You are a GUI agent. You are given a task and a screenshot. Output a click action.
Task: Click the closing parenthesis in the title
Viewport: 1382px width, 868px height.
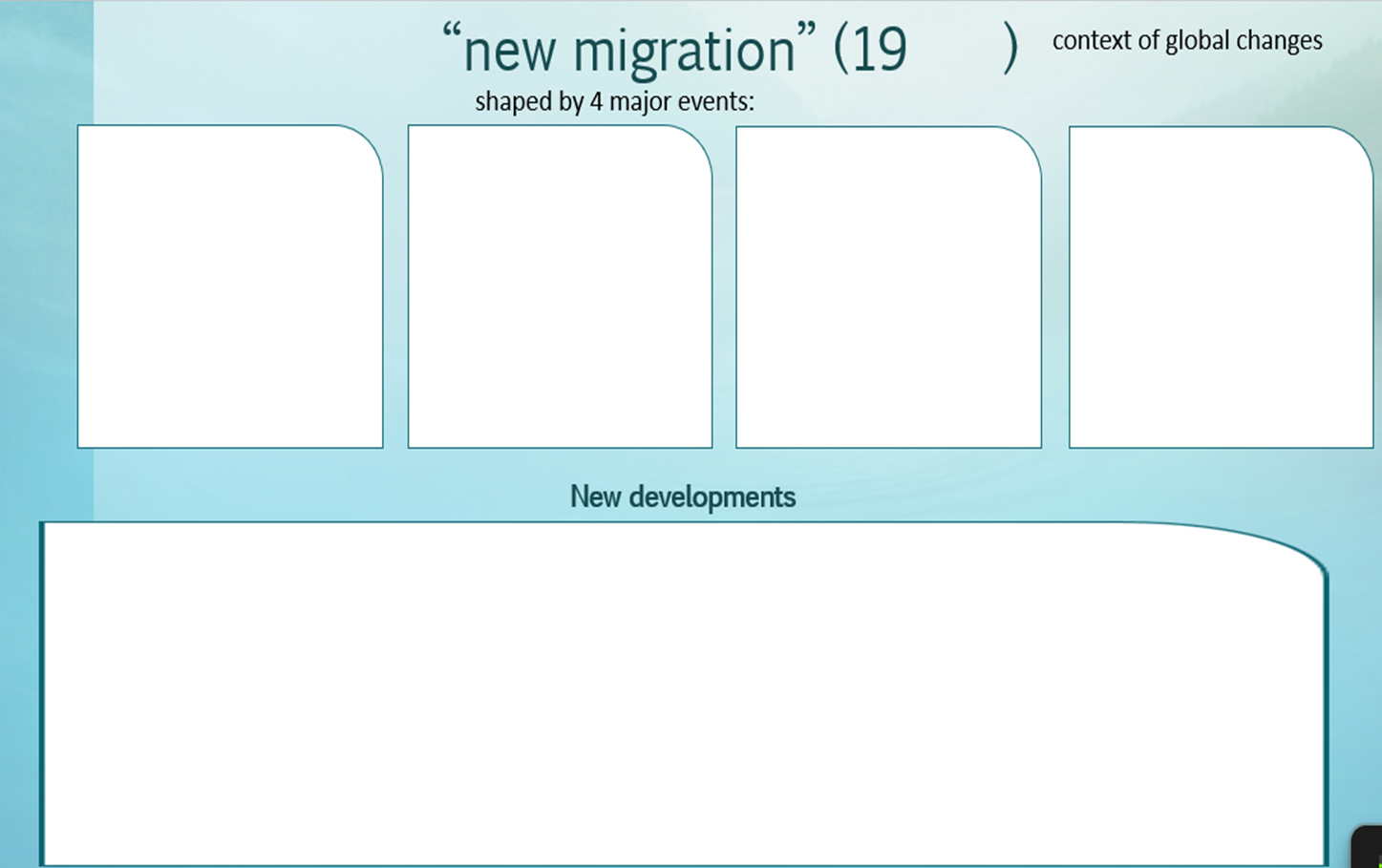(x=1010, y=50)
